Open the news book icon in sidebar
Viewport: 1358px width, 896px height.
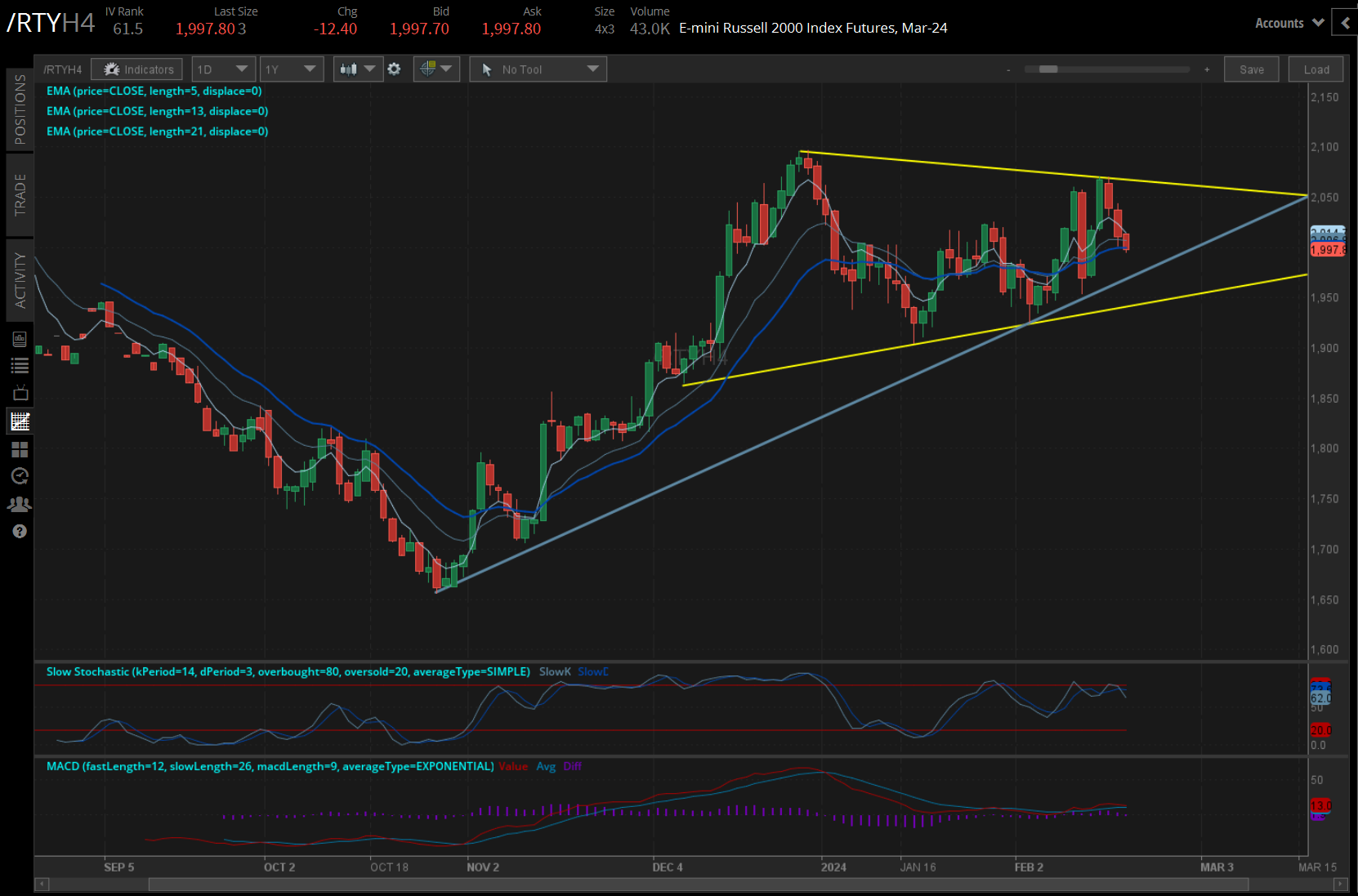coord(20,339)
